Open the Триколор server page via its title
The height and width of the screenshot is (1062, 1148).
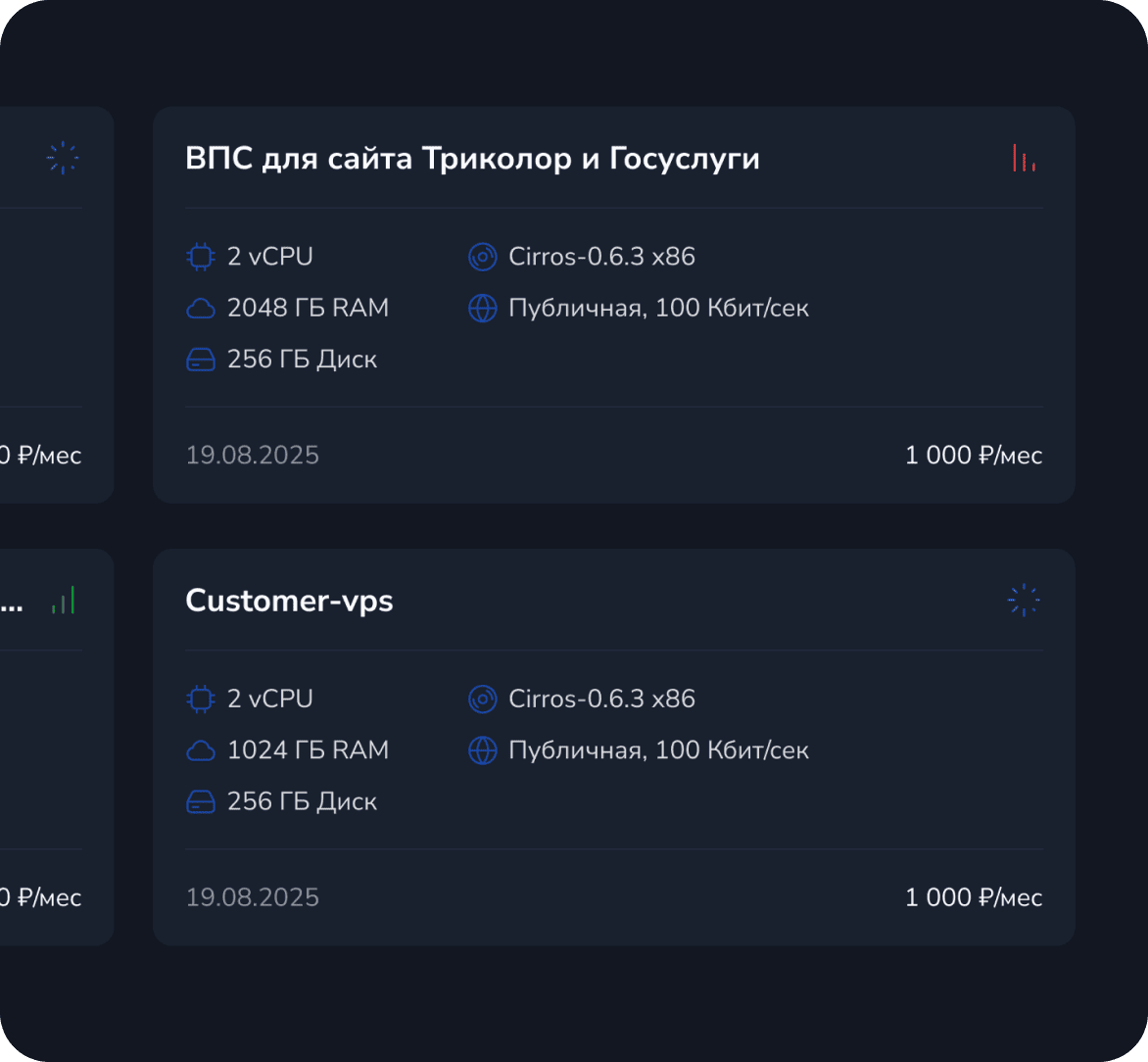pos(474,159)
